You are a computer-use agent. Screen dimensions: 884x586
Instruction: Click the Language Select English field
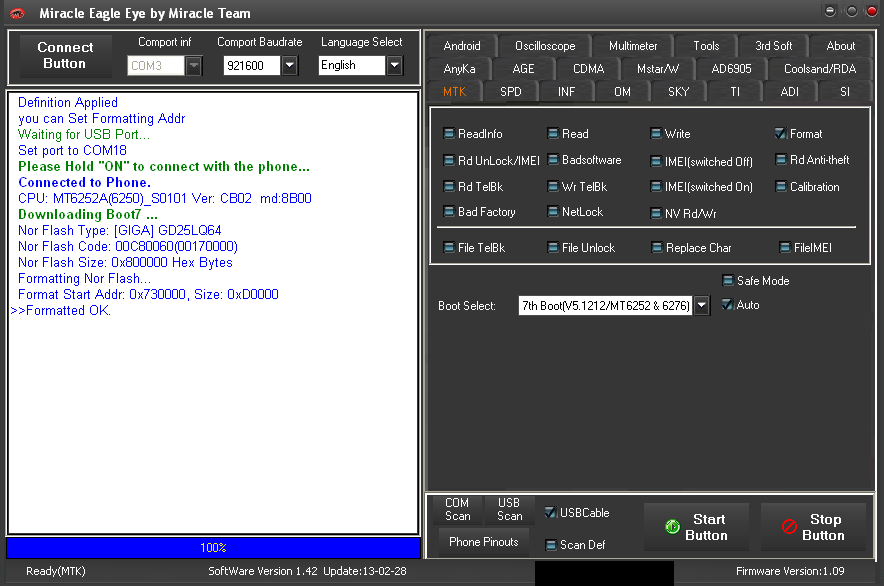[x=352, y=65]
